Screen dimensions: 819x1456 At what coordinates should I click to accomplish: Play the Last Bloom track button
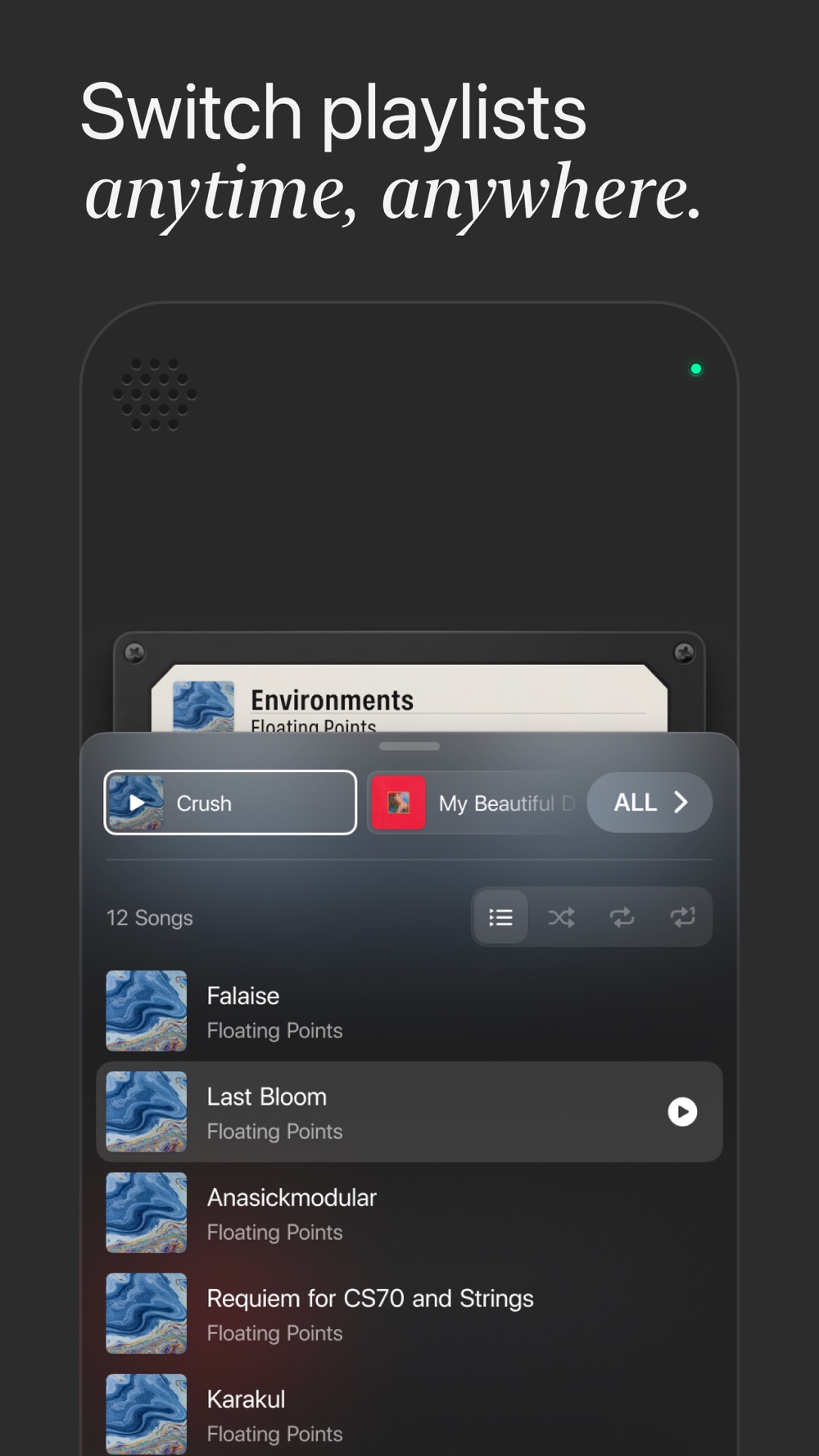pyautogui.click(x=682, y=1111)
